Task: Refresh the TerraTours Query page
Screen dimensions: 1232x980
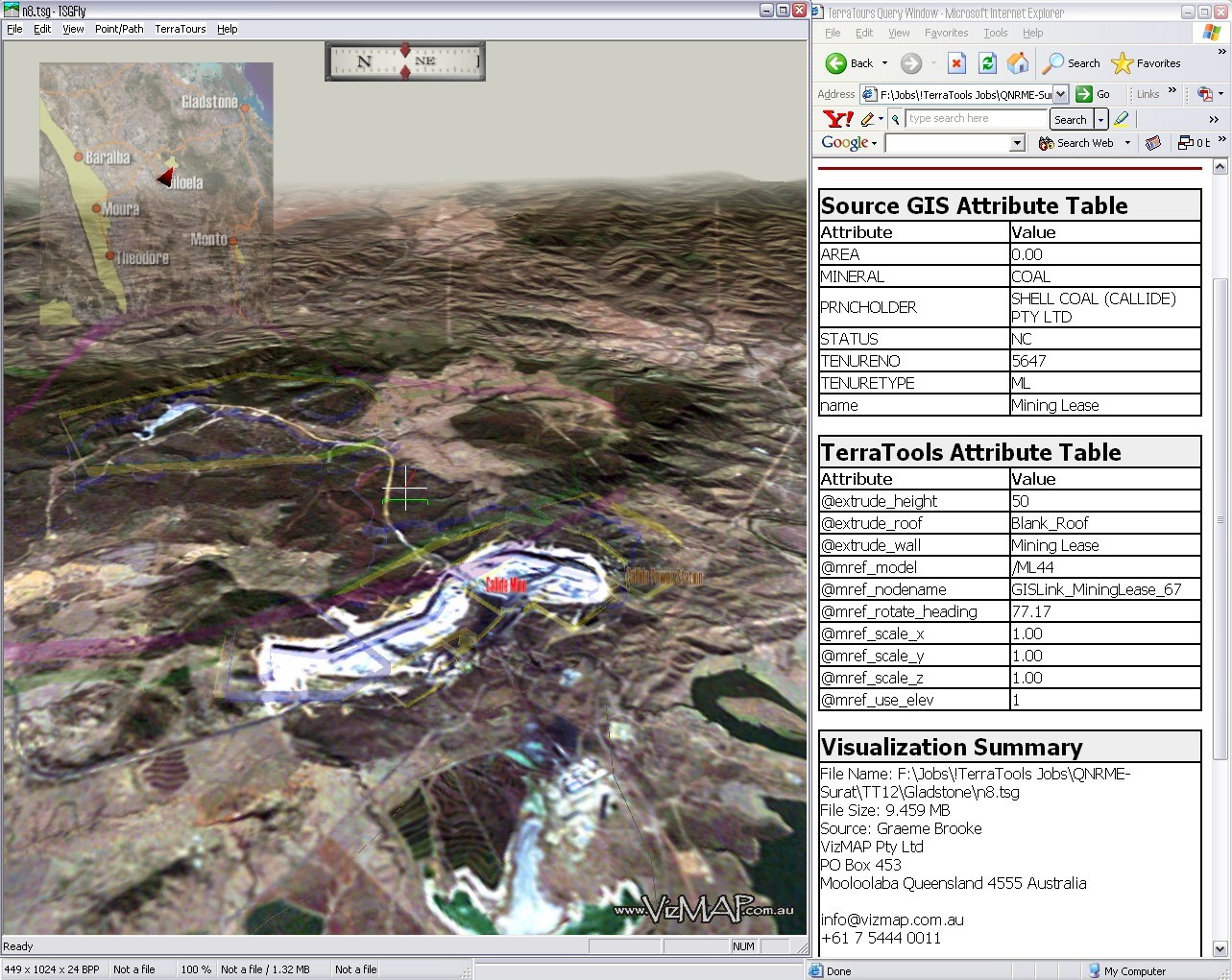Action: [987, 63]
